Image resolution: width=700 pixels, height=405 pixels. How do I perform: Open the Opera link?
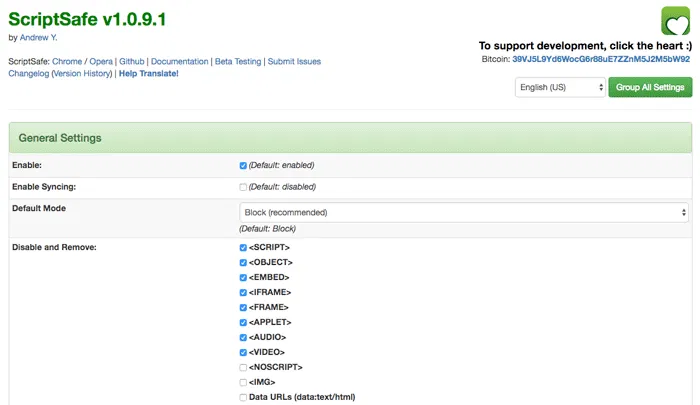(x=101, y=62)
